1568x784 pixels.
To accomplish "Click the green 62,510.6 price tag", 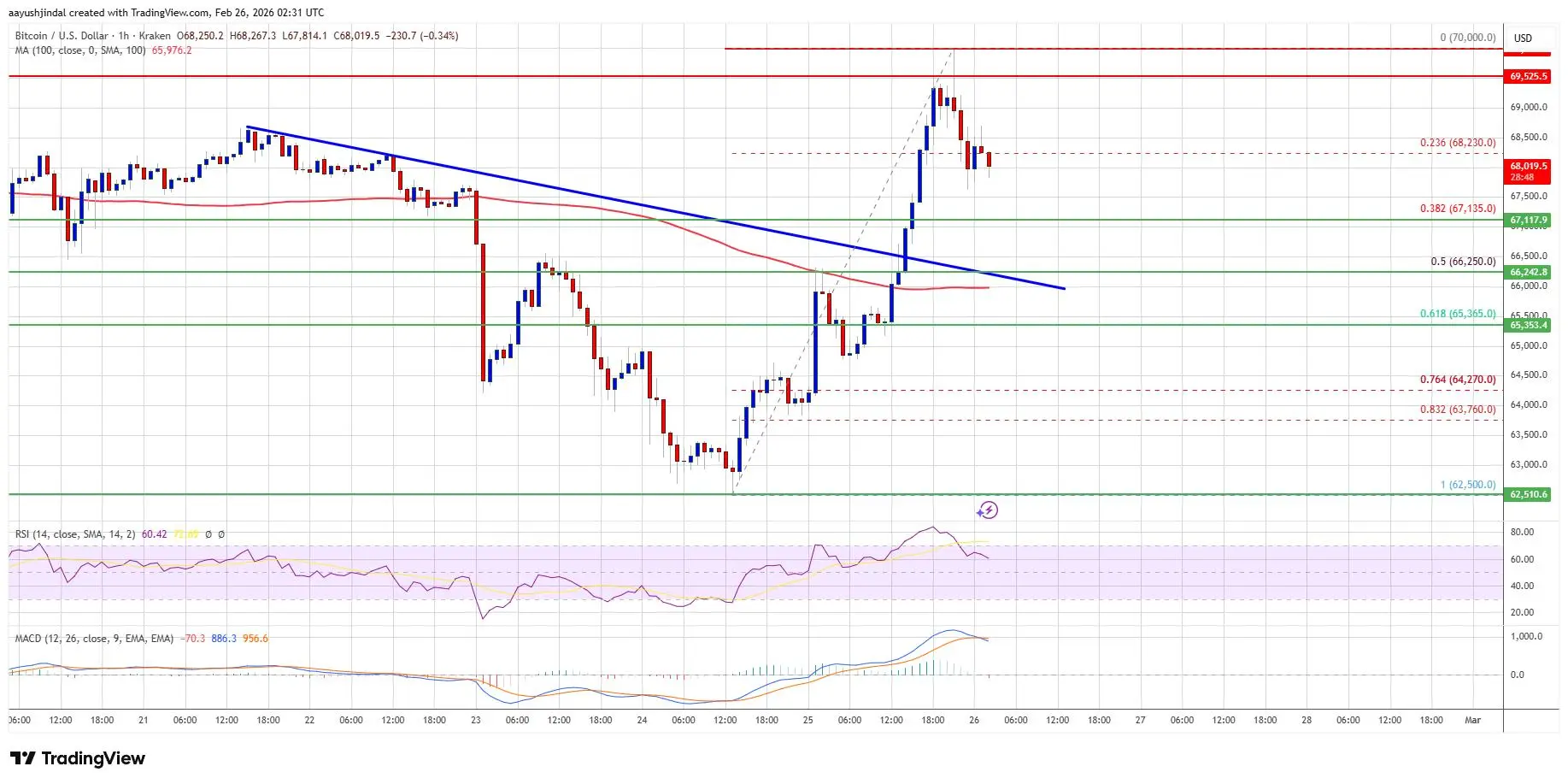I will coord(1529,495).
